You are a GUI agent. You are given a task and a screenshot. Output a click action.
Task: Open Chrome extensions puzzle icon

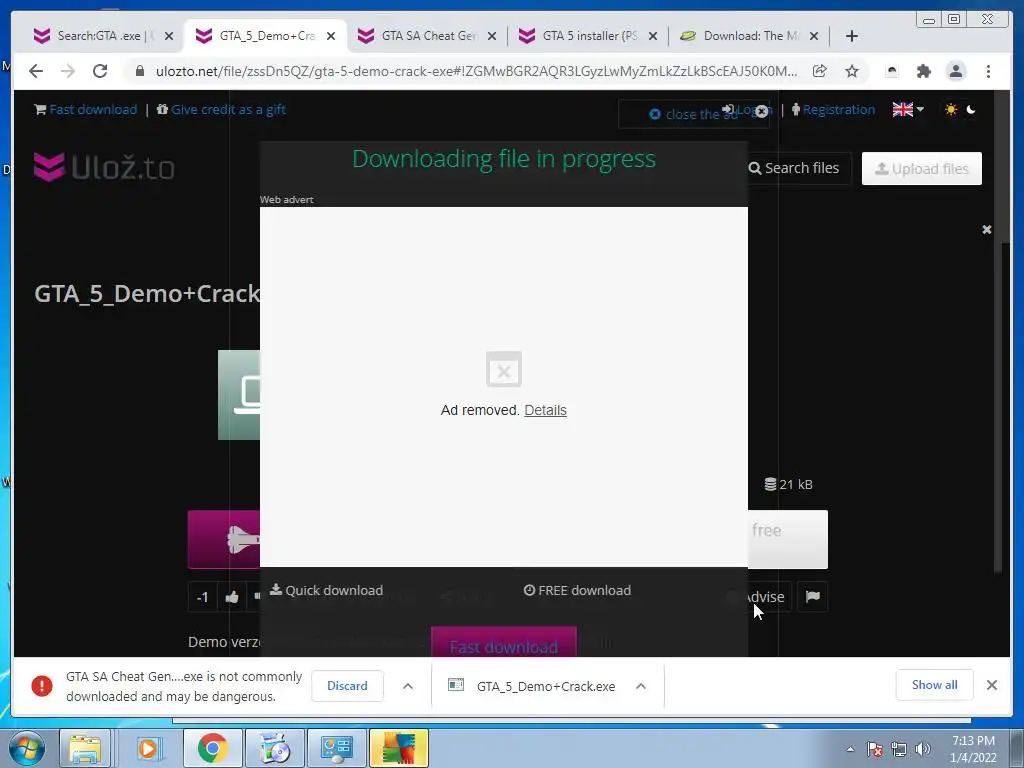pos(923,71)
